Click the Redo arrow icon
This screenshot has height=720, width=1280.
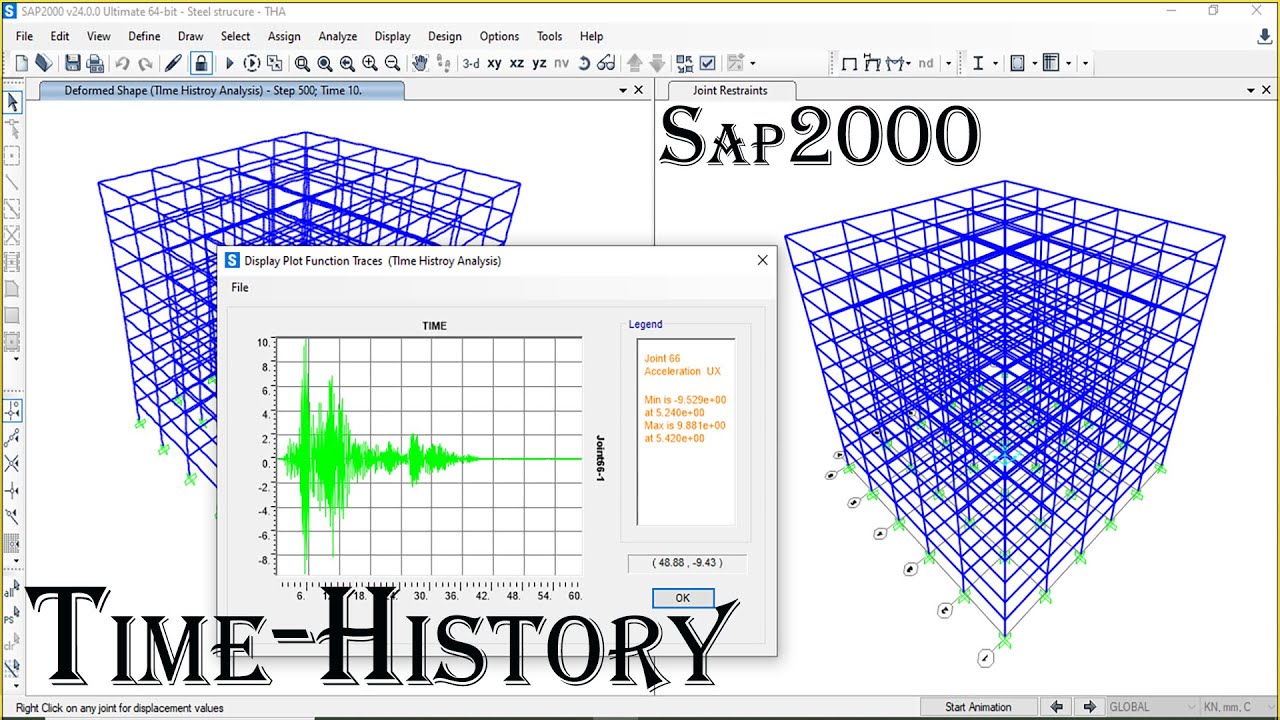coord(145,63)
